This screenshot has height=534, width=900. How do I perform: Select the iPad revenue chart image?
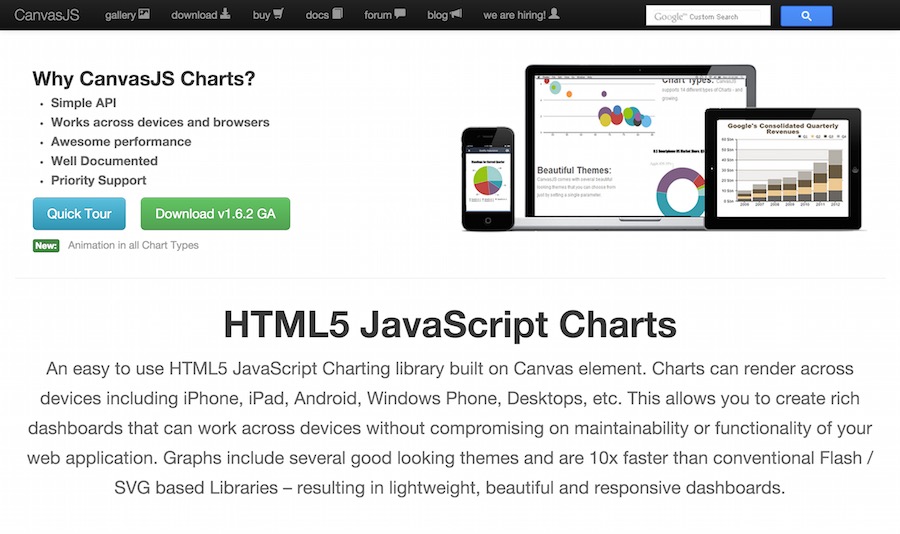click(x=783, y=168)
